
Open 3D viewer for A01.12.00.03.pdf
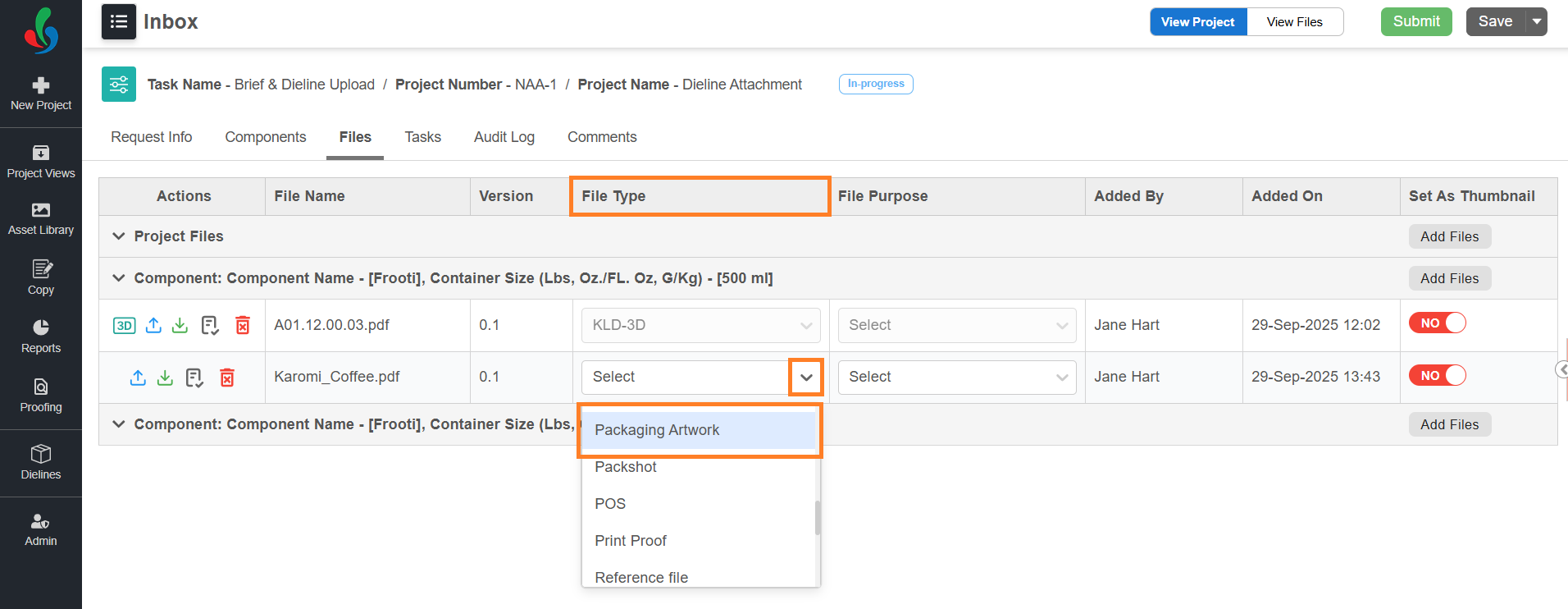(124, 326)
